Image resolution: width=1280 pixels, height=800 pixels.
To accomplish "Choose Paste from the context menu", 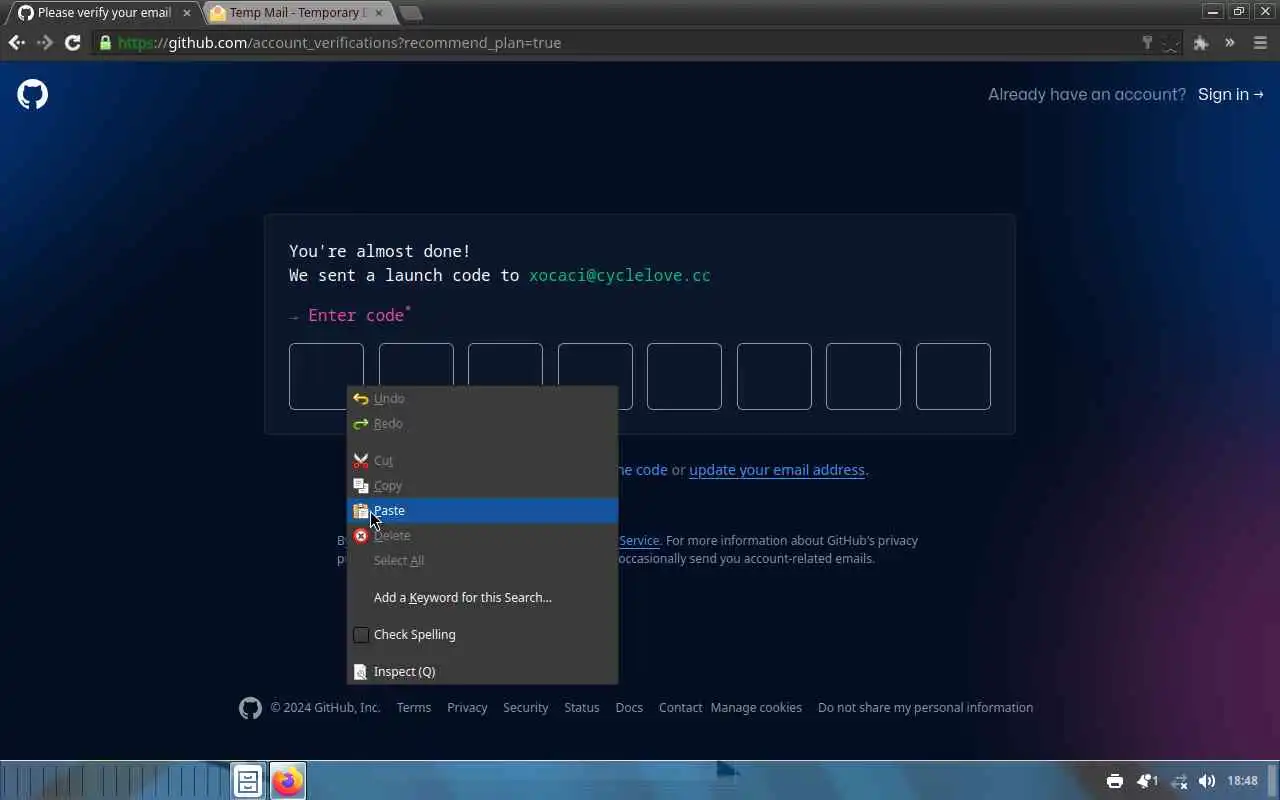I will (x=482, y=511).
